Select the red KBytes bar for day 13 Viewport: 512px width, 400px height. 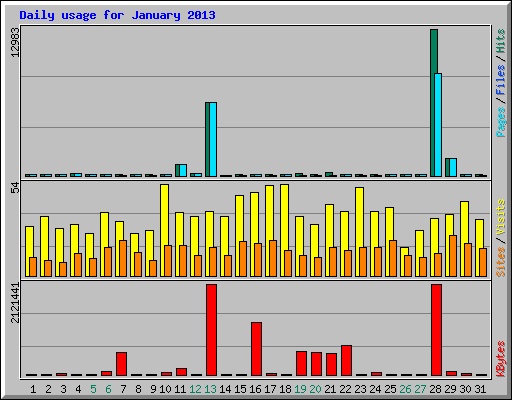point(211,330)
